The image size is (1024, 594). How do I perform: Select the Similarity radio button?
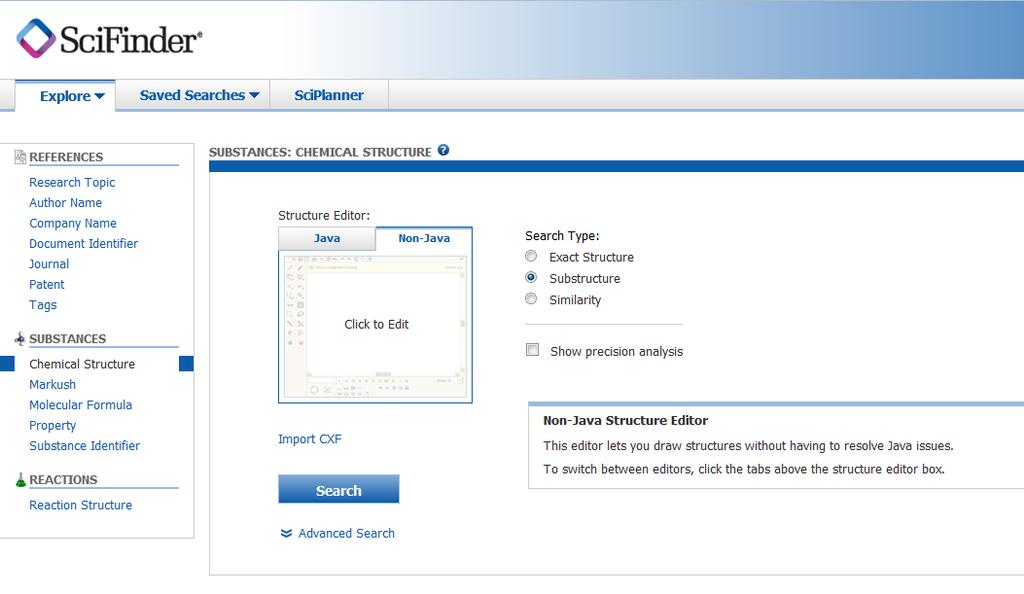click(531, 299)
